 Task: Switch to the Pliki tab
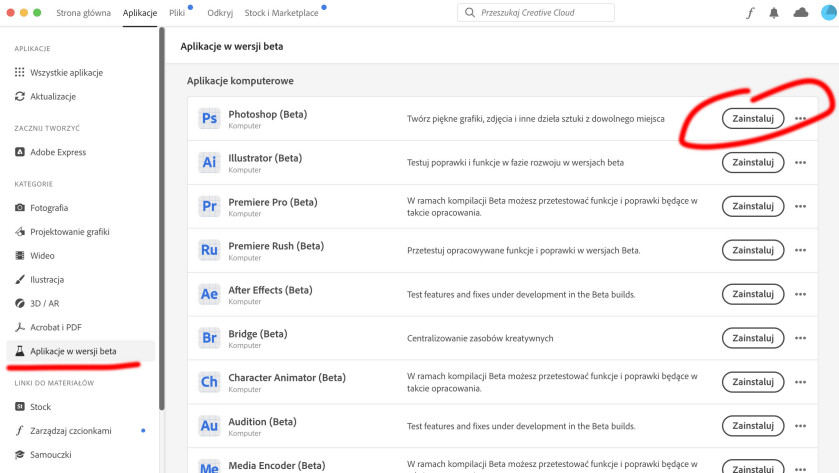pos(177,13)
